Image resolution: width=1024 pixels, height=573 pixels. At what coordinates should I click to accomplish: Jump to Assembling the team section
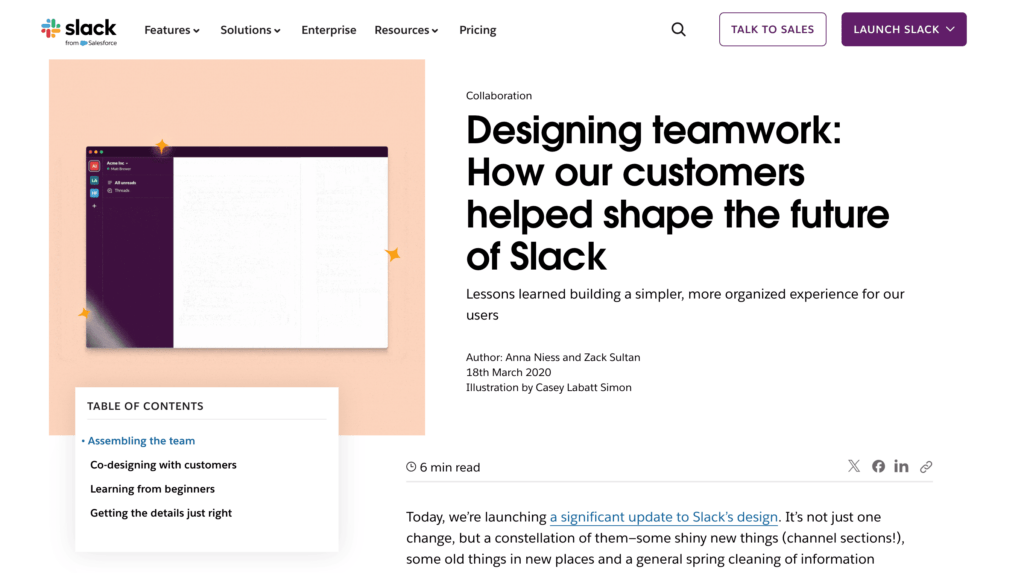[x=141, y=441]
